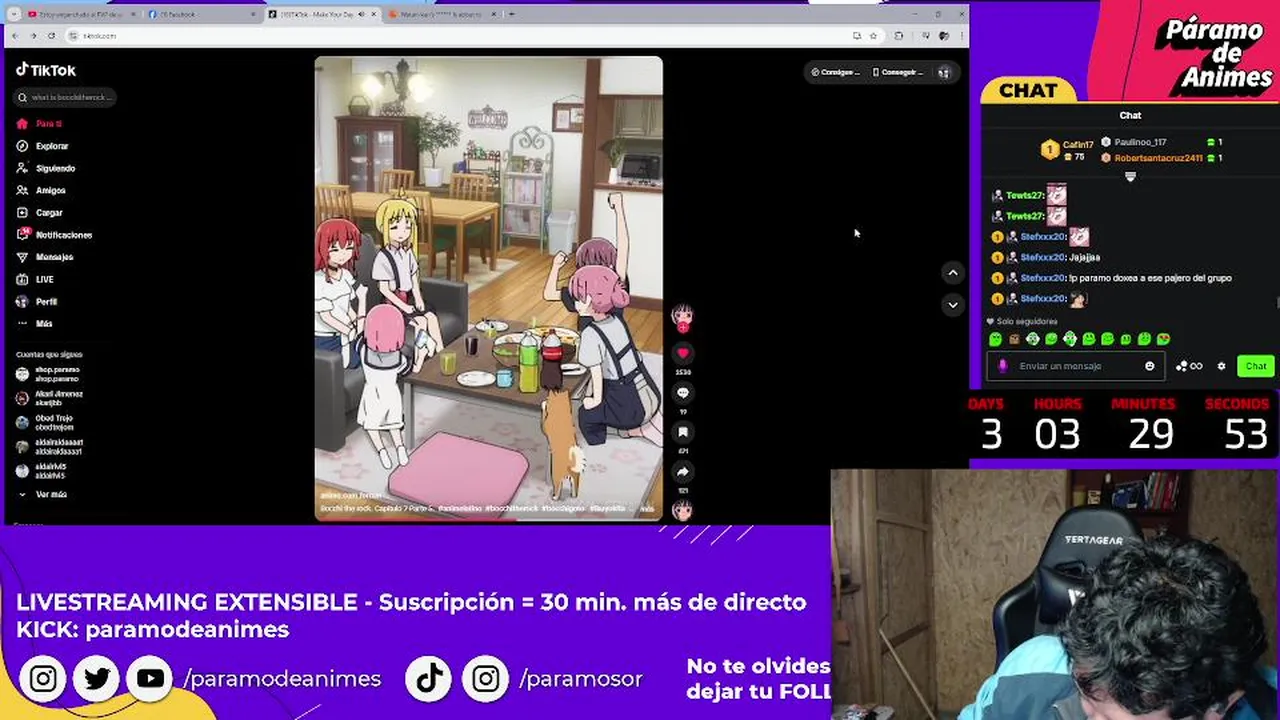Open the browser extensions icon
The height and width of the screenshot is (720, 1280).
(x=899, y=36)
